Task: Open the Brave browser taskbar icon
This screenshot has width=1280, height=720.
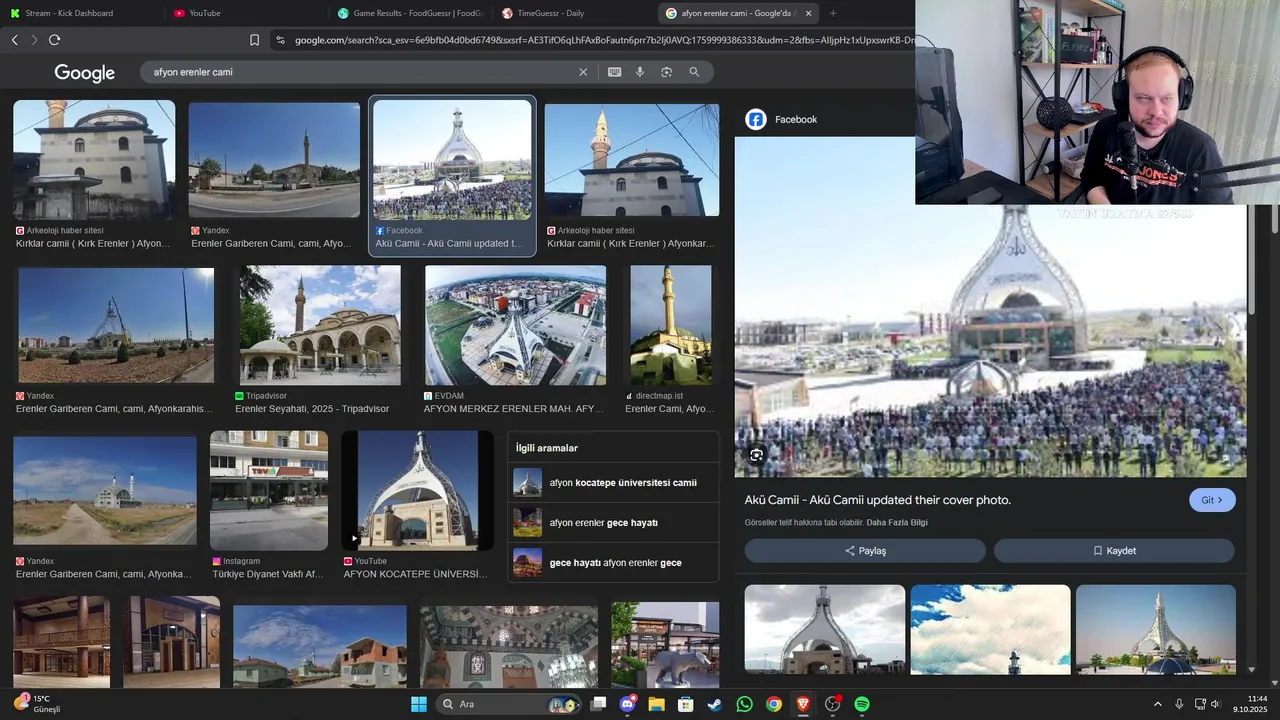Action: 803,704
